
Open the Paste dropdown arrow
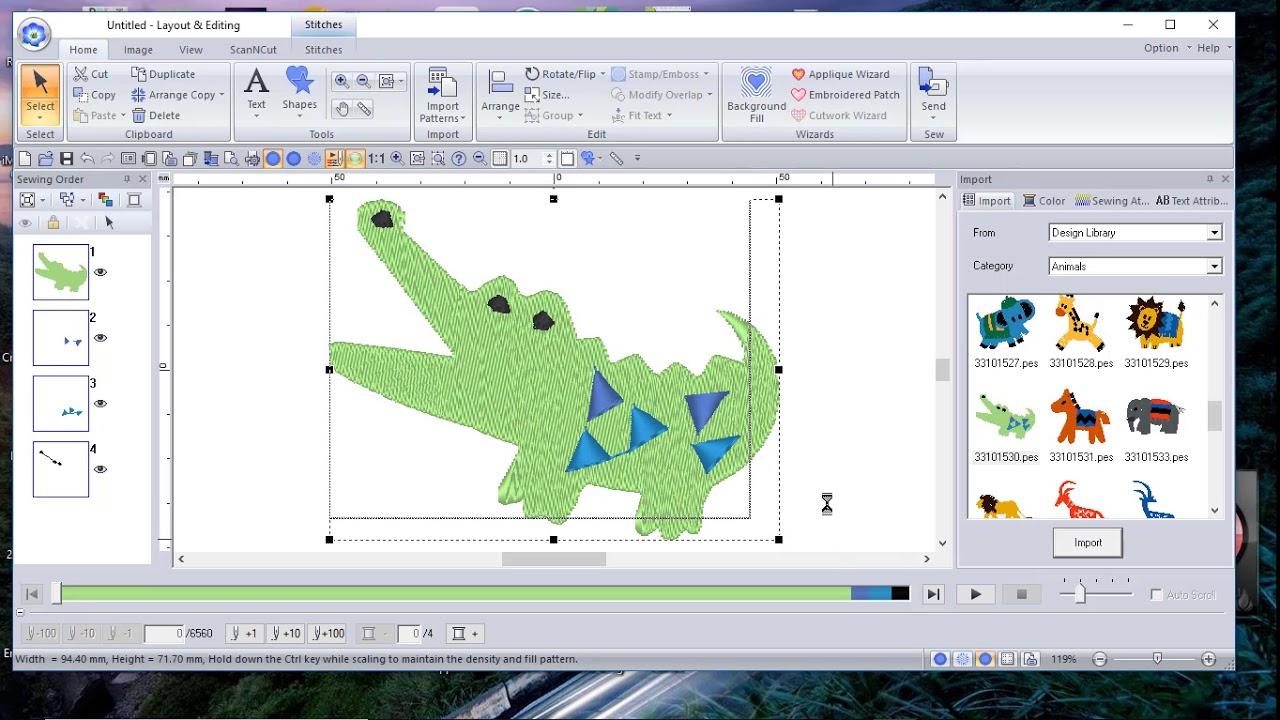click(123, 115)
